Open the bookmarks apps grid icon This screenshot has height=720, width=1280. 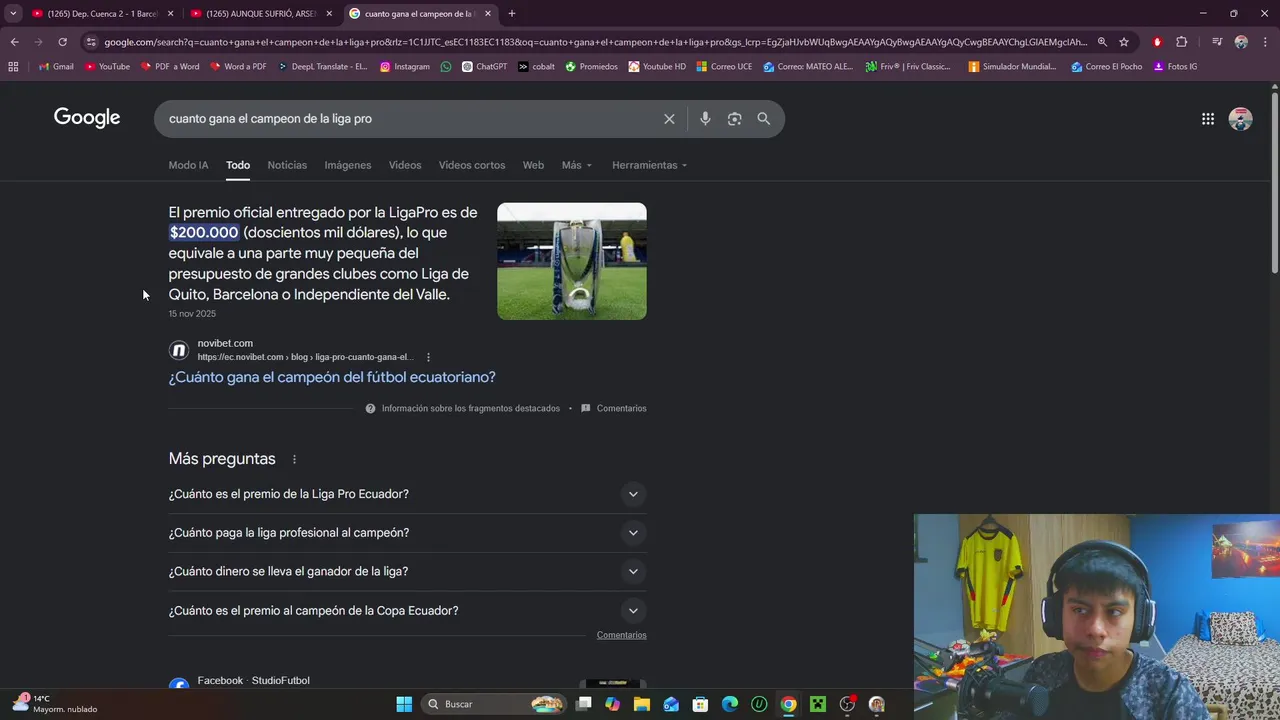click(x=13, y=67)
